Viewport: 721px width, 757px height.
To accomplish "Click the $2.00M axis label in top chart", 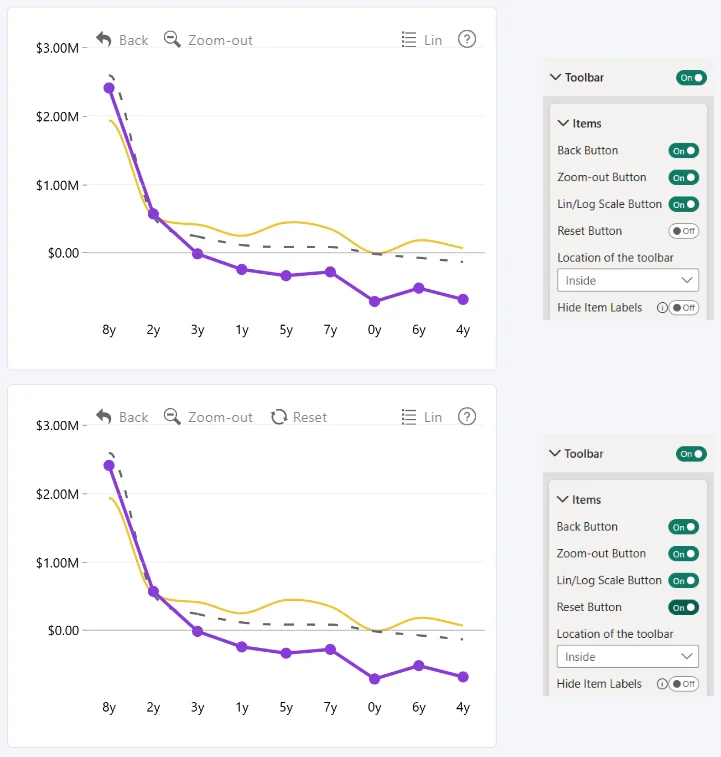I will (x=57, y=117).
